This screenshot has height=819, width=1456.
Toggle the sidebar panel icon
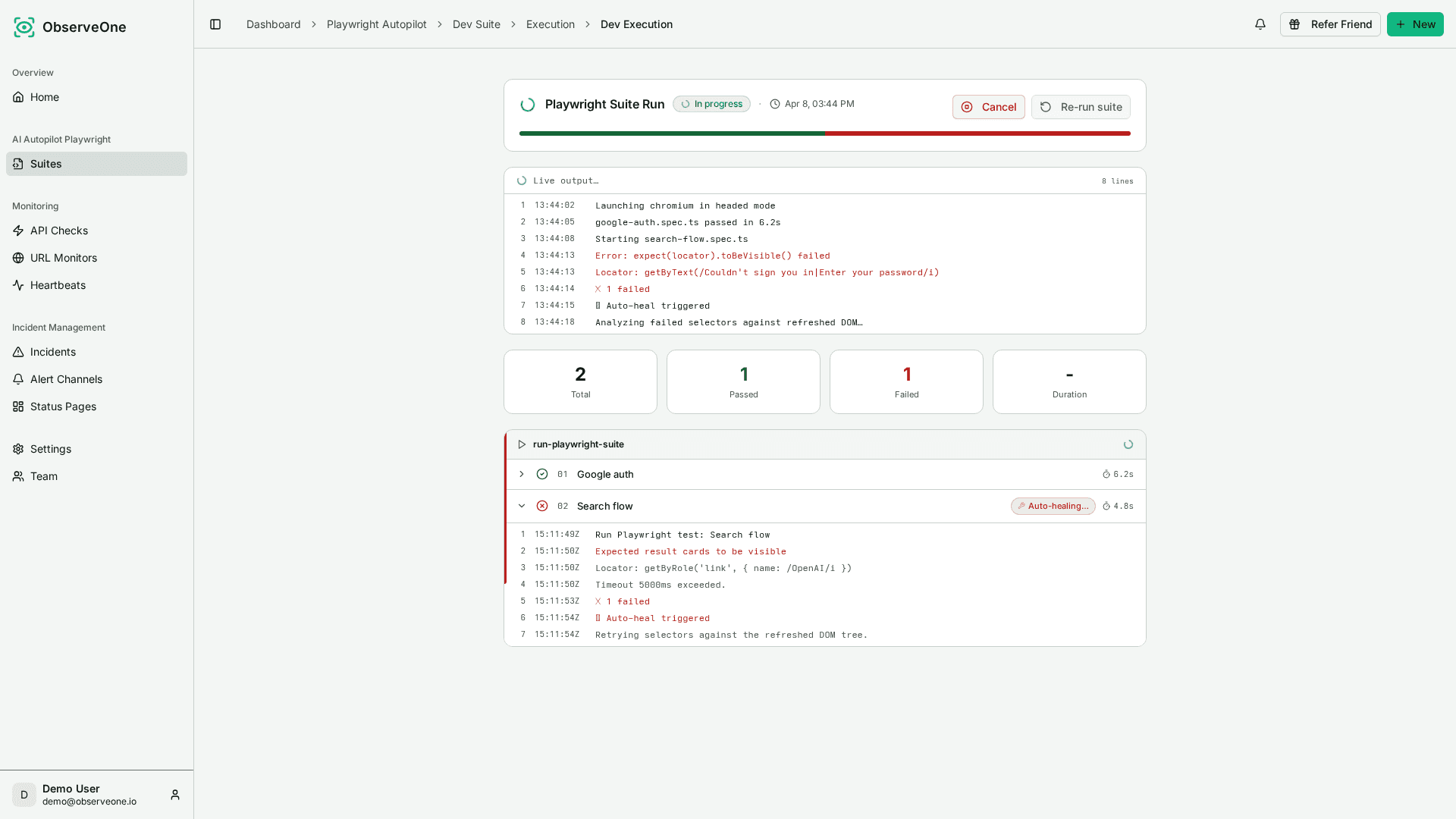pos(215,24)
